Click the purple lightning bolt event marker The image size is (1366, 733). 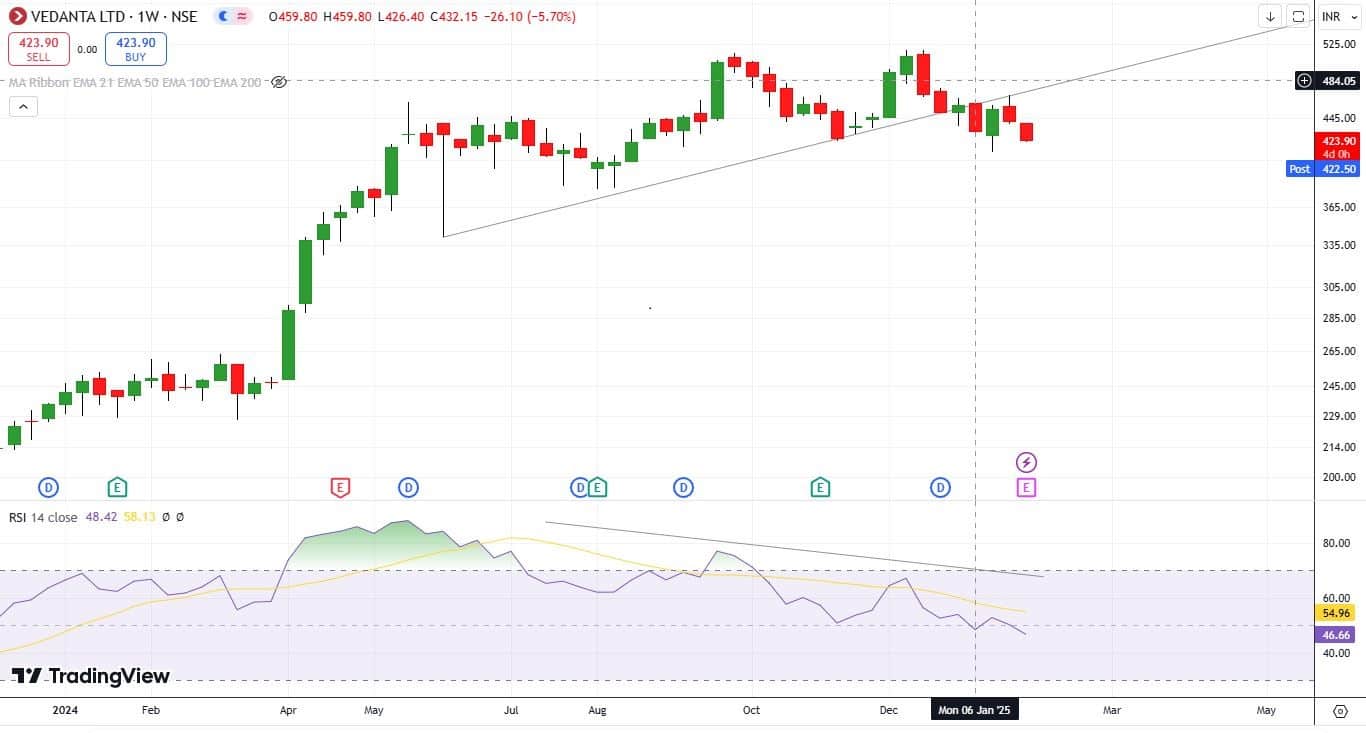tap(1026, 462)
